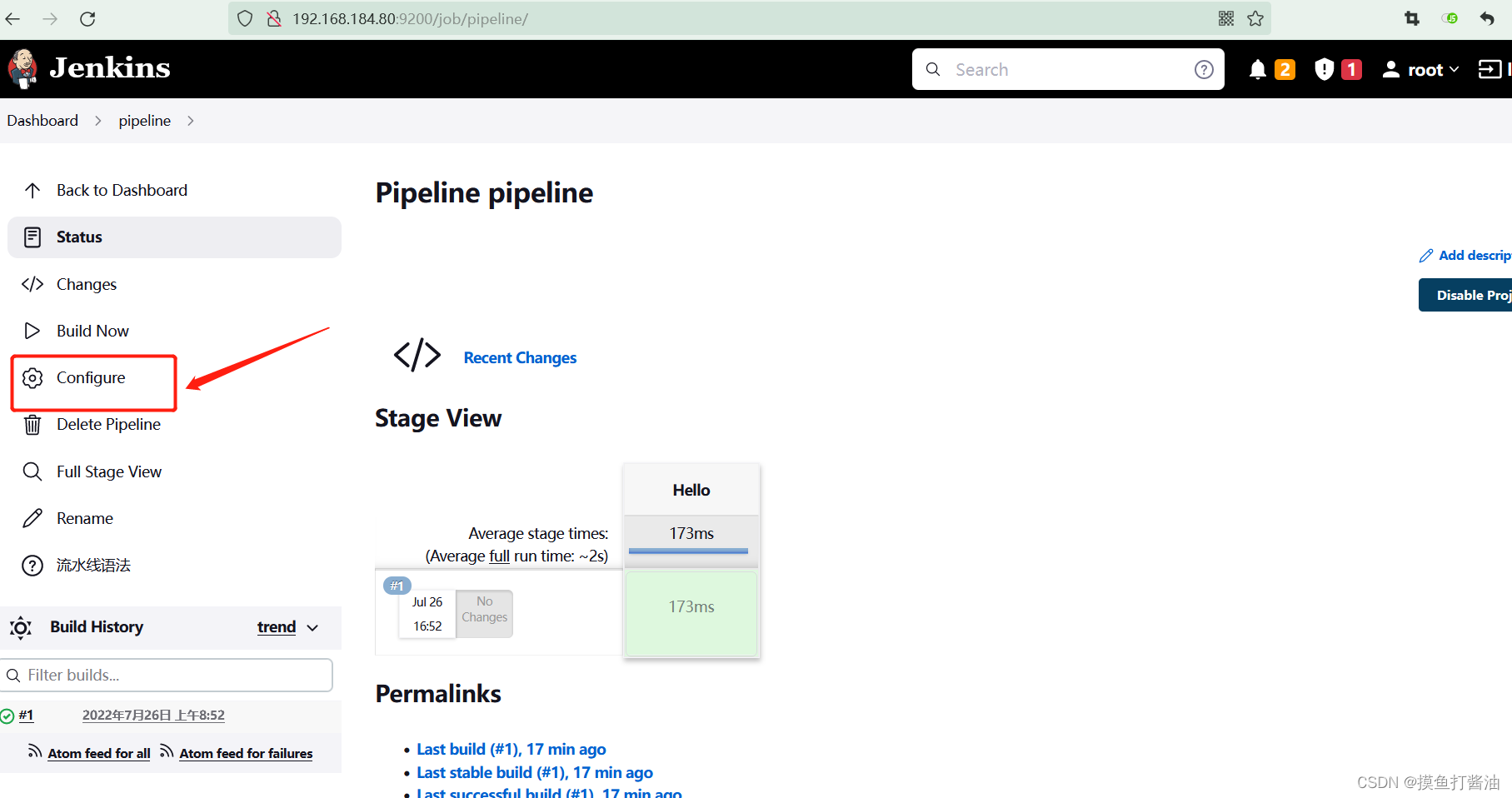Image resolution: width=1512 pixels, height=798 pixels.
Task: Click the Jenkins title text
Action: click(x=110, y=68)
